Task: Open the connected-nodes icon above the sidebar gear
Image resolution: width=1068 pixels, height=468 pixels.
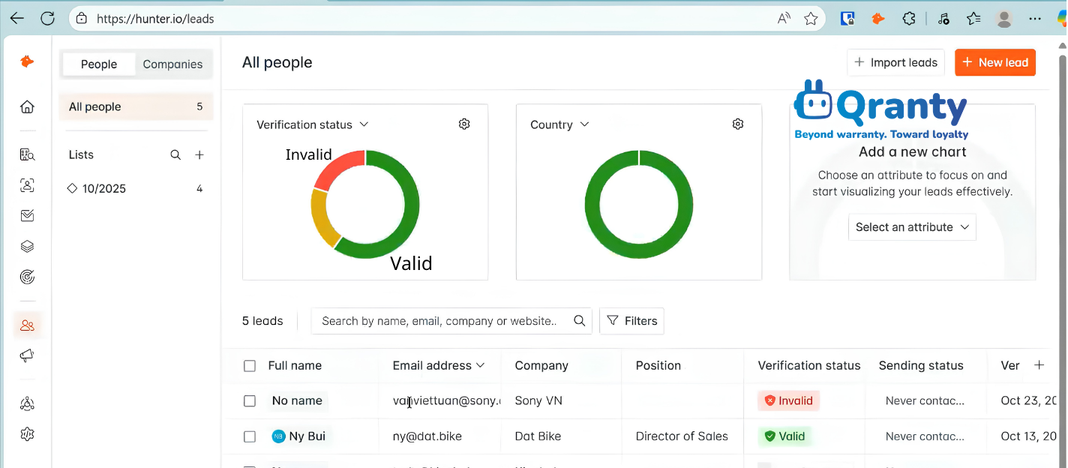Action: click(x=27, y=403)
